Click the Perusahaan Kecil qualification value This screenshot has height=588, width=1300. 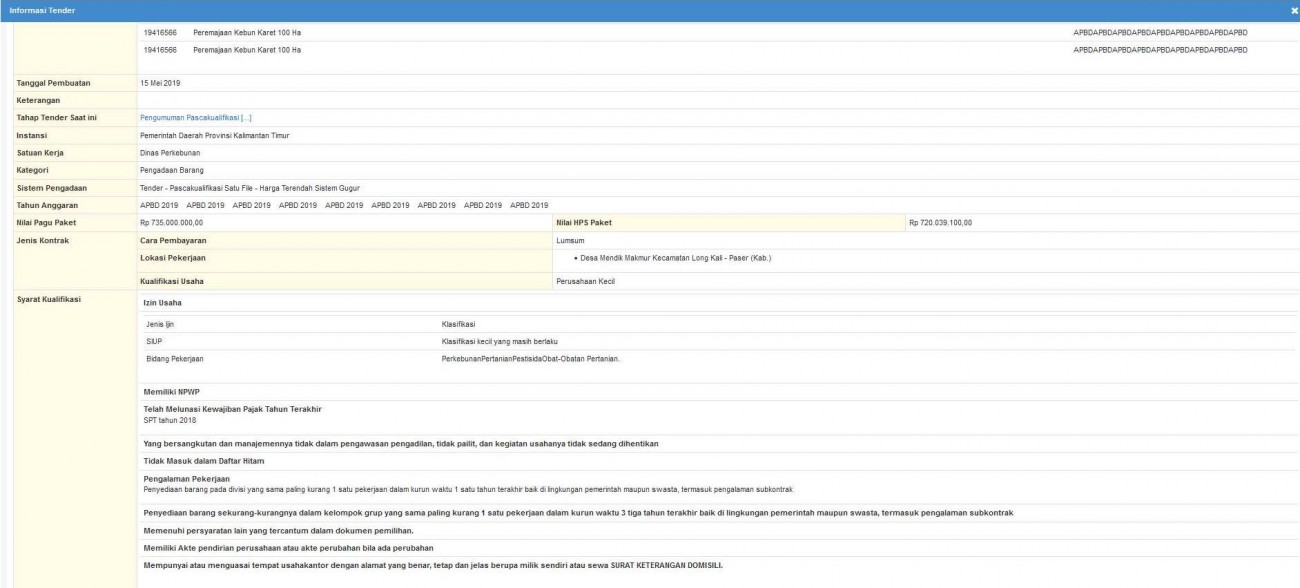[585, 281]
